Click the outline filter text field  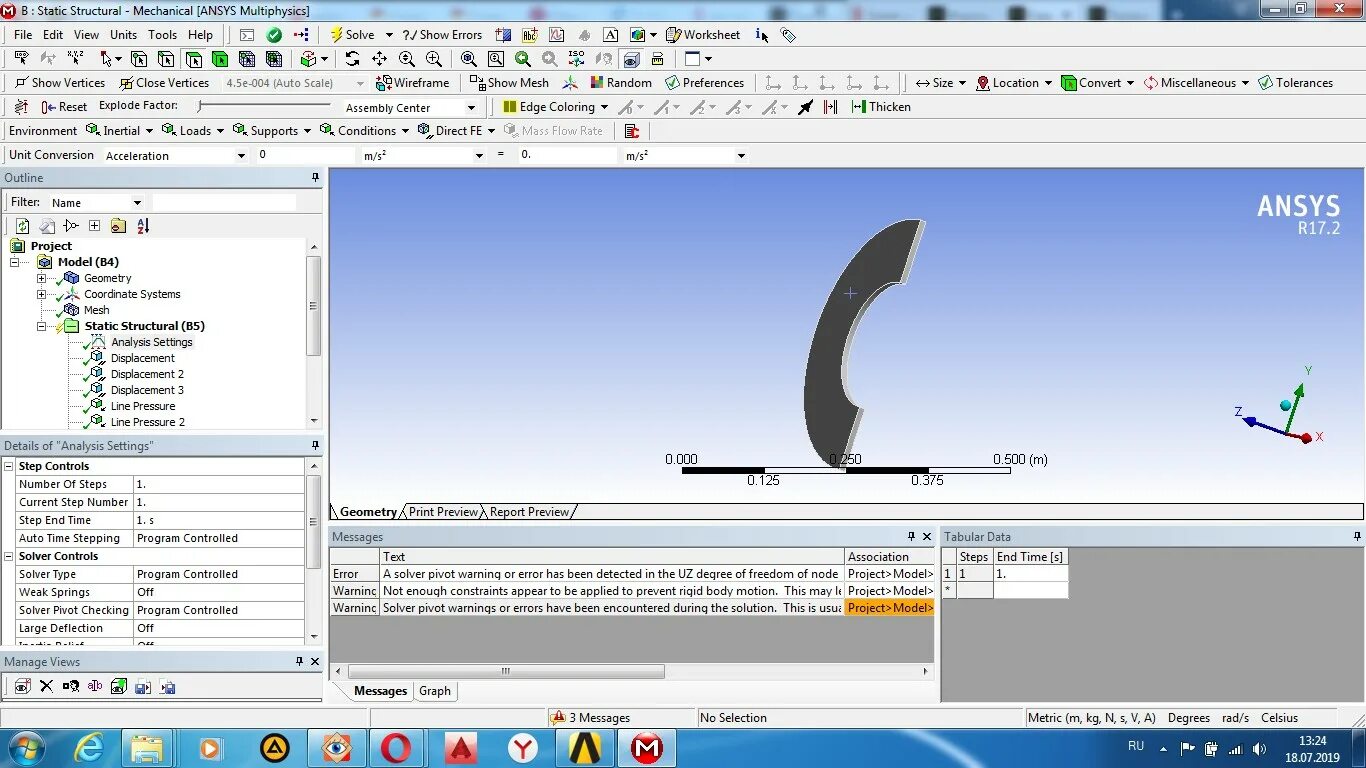point(224,202)
